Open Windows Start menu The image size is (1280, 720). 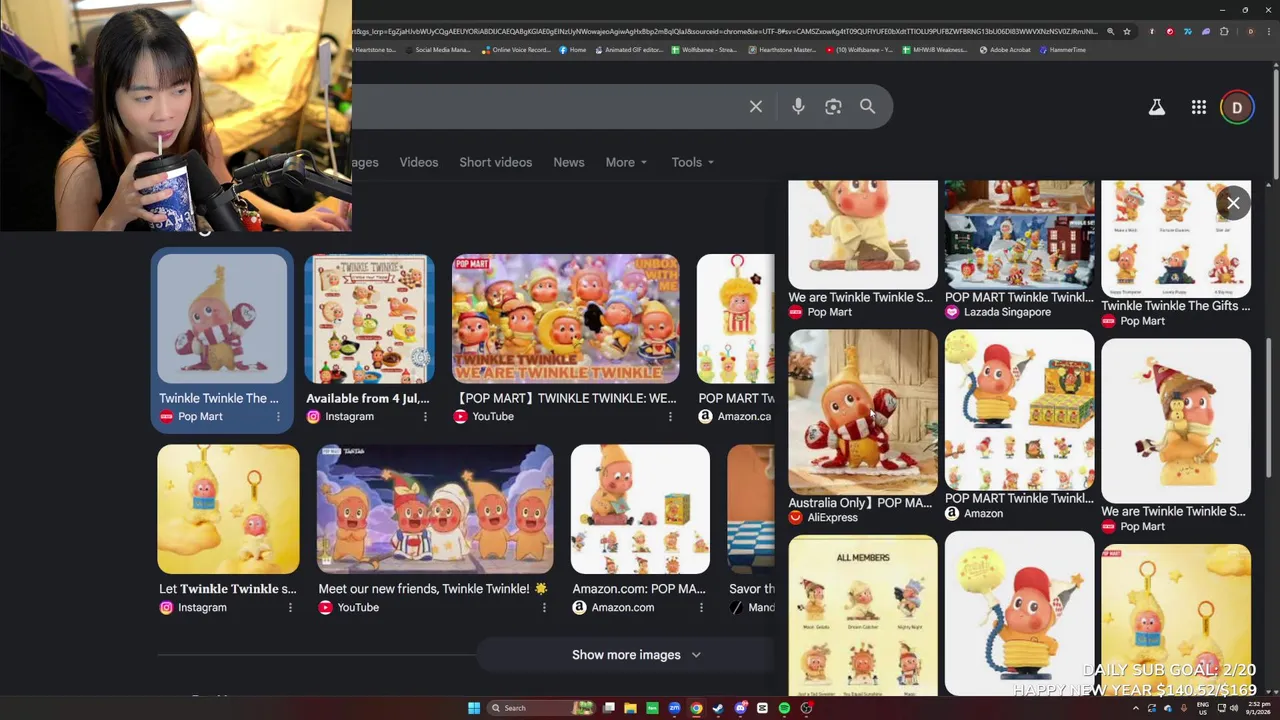[474, 708]
